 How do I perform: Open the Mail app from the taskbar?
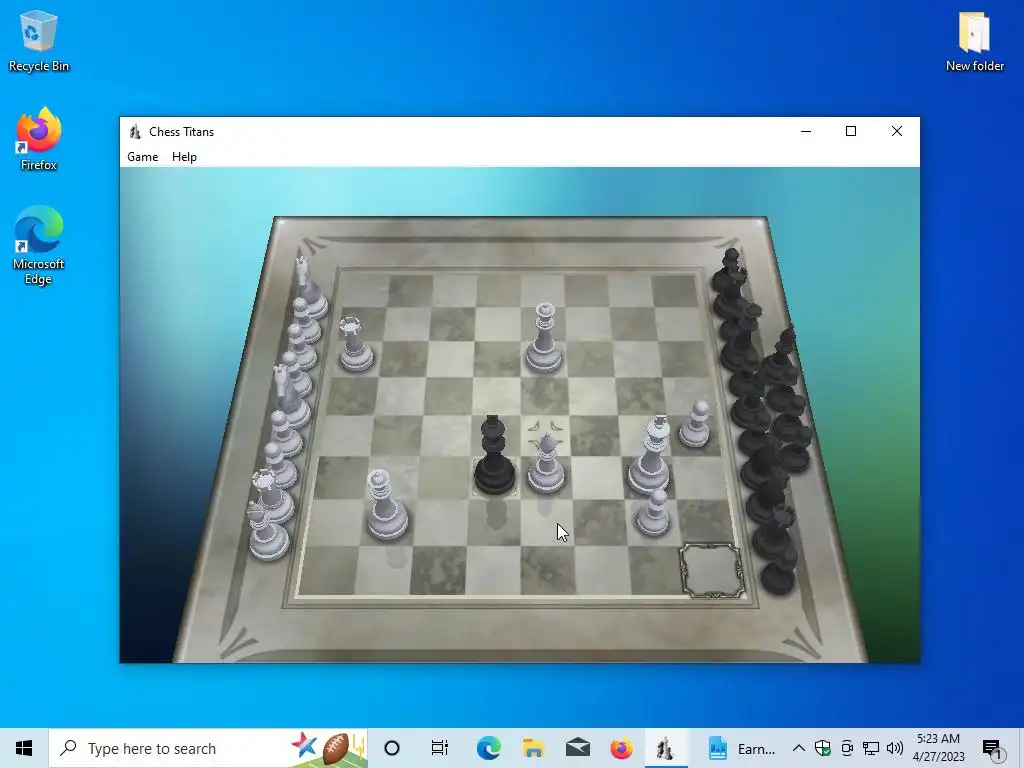pos(578,748)
